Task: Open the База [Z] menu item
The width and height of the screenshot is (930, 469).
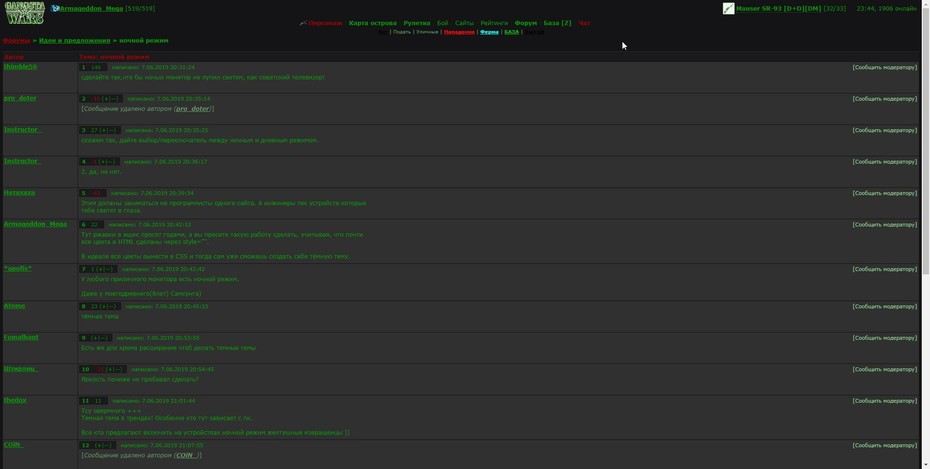Action: (x=558, y=23)
